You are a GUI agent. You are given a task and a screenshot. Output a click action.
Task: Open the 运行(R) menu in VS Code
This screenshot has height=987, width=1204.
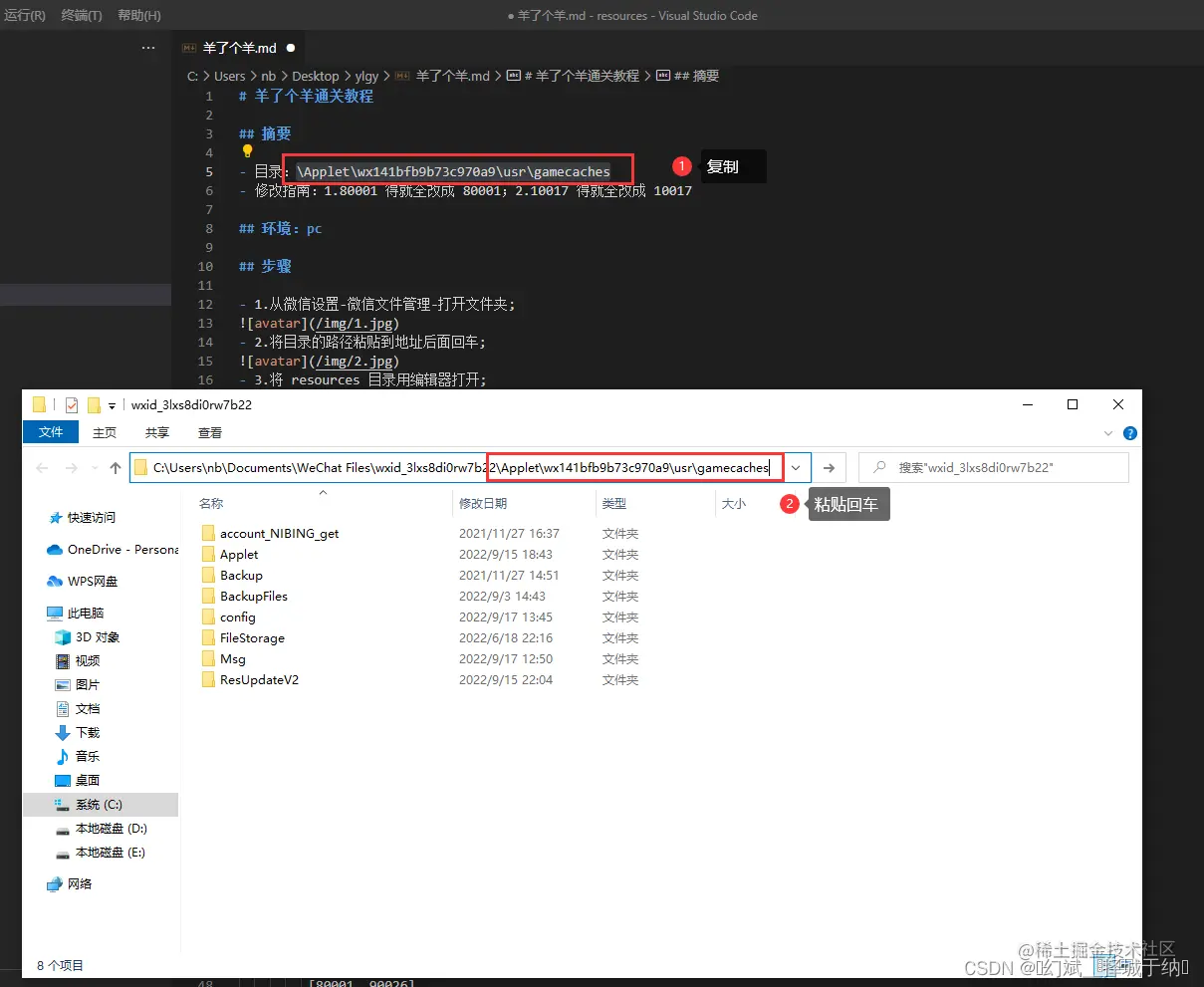(25, 15)
